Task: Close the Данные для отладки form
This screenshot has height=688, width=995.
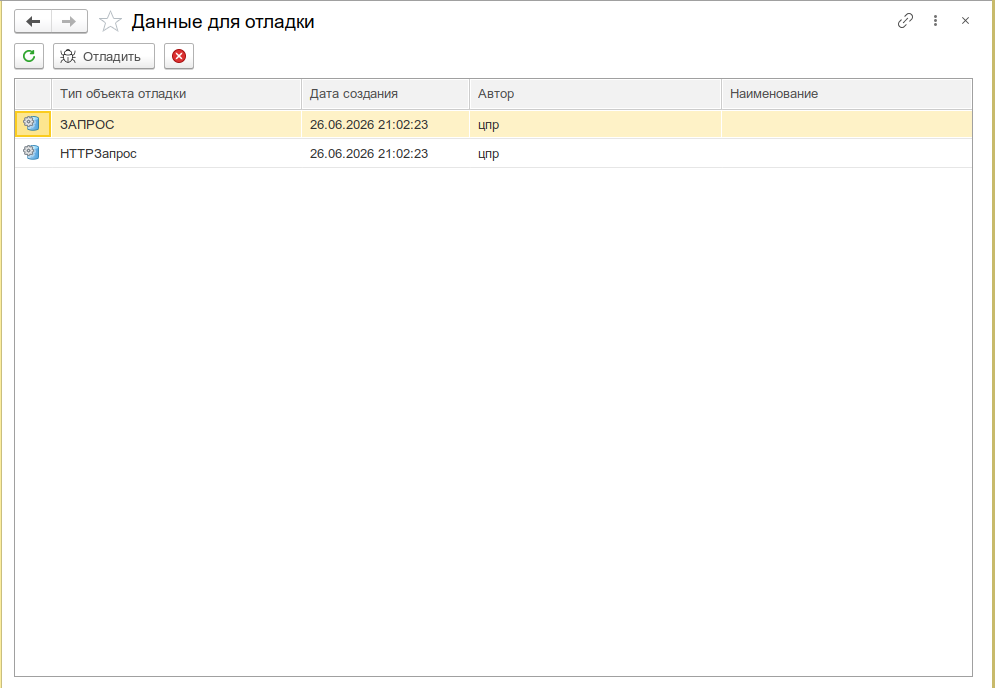Action: pyautogui.click(x=965, y=21)
